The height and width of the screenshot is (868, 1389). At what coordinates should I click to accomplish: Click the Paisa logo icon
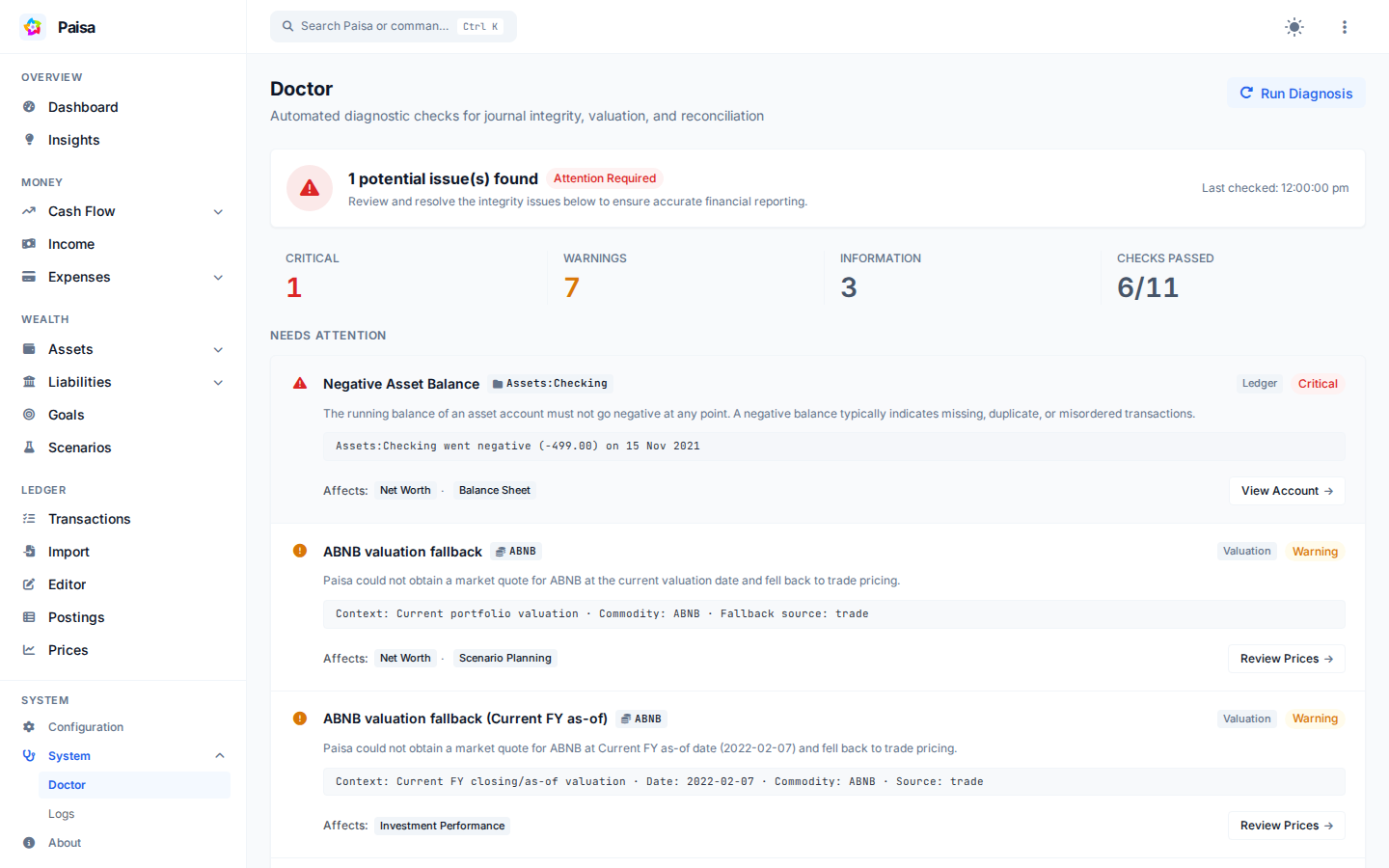tap(33, 27)
